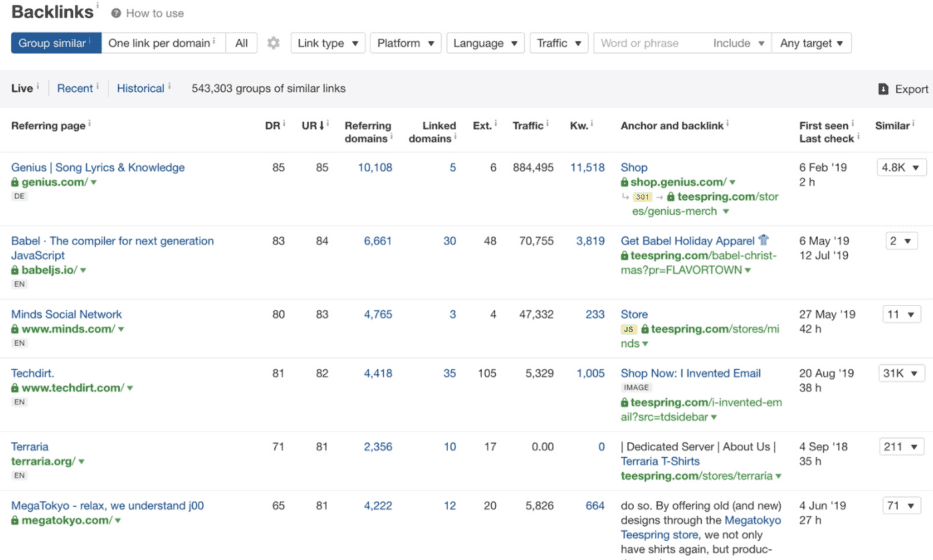
Task: Open the Techdirt. page link
Action: pyautogui.click(x=33, y=373)
